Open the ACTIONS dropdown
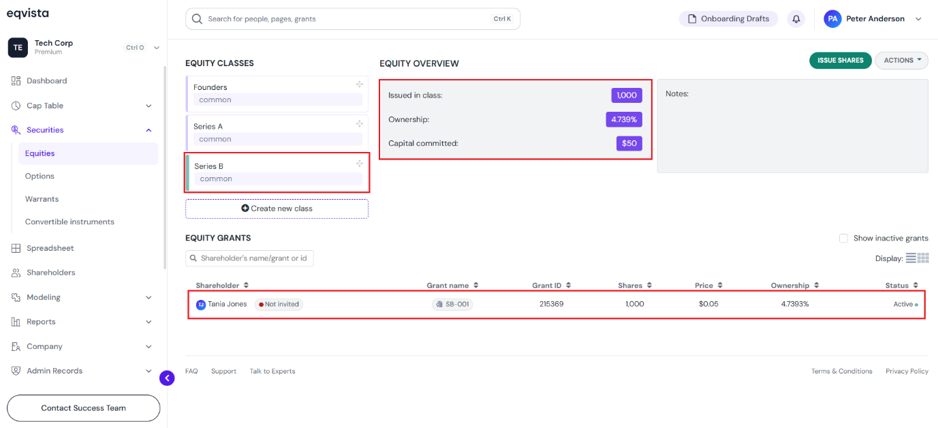Image resolution: width=938 pixels, height=428 pixels. coord(902,60)
